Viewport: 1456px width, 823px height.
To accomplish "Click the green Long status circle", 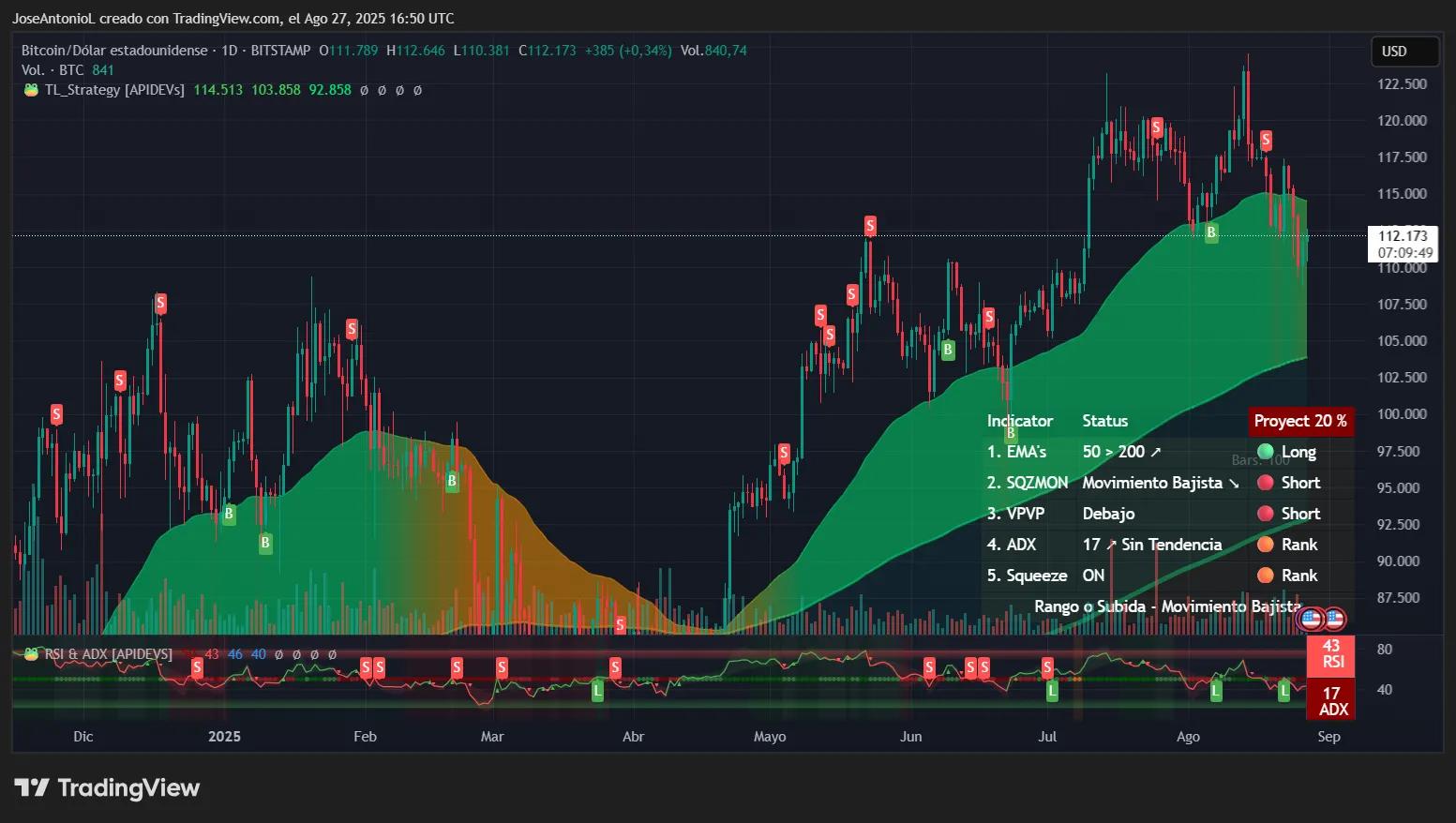I will tap(1265, 452).
